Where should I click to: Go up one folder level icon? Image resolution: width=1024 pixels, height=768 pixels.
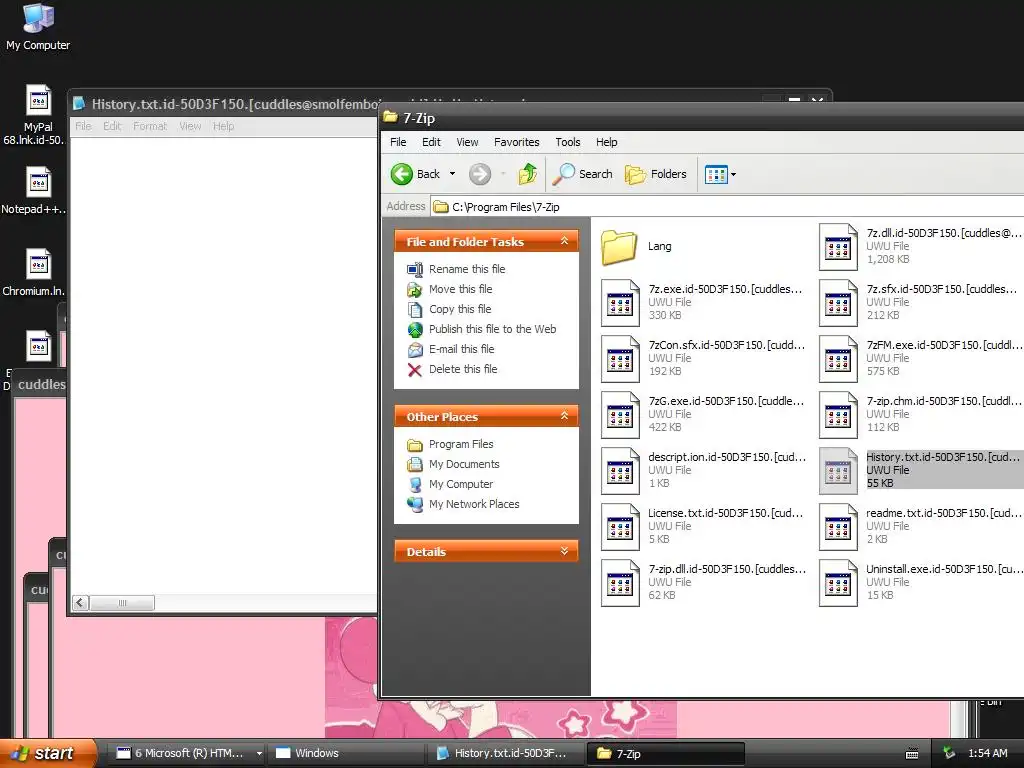pos(528,174)
